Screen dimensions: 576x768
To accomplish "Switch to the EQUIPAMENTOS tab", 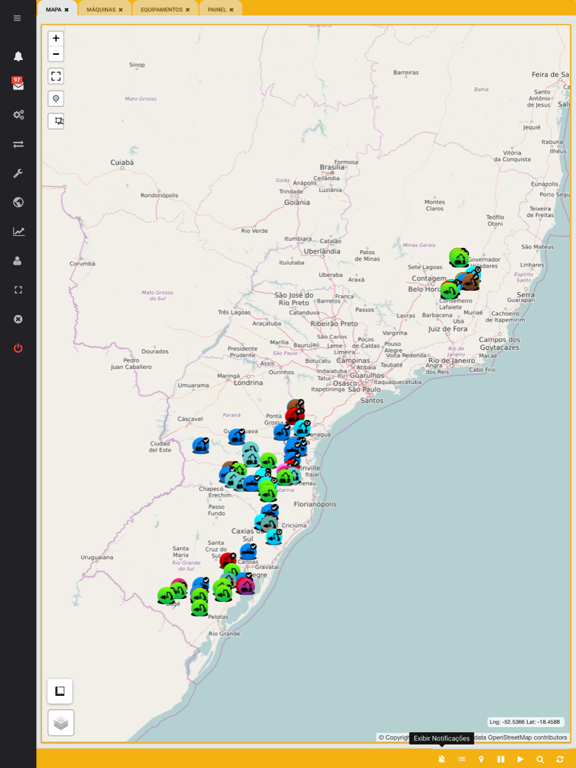I will point(161,9).
